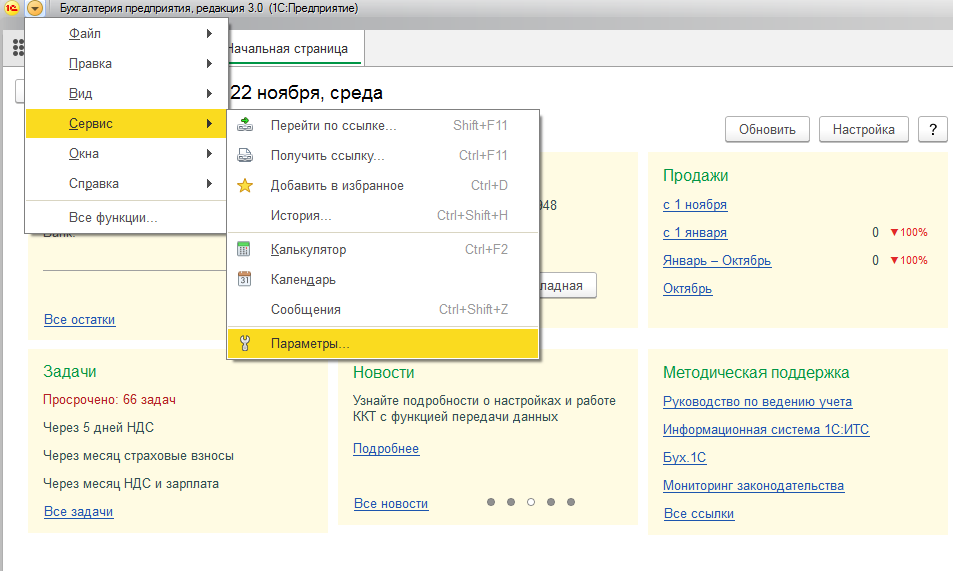Click the Обновить button

(x=767, y=130)
